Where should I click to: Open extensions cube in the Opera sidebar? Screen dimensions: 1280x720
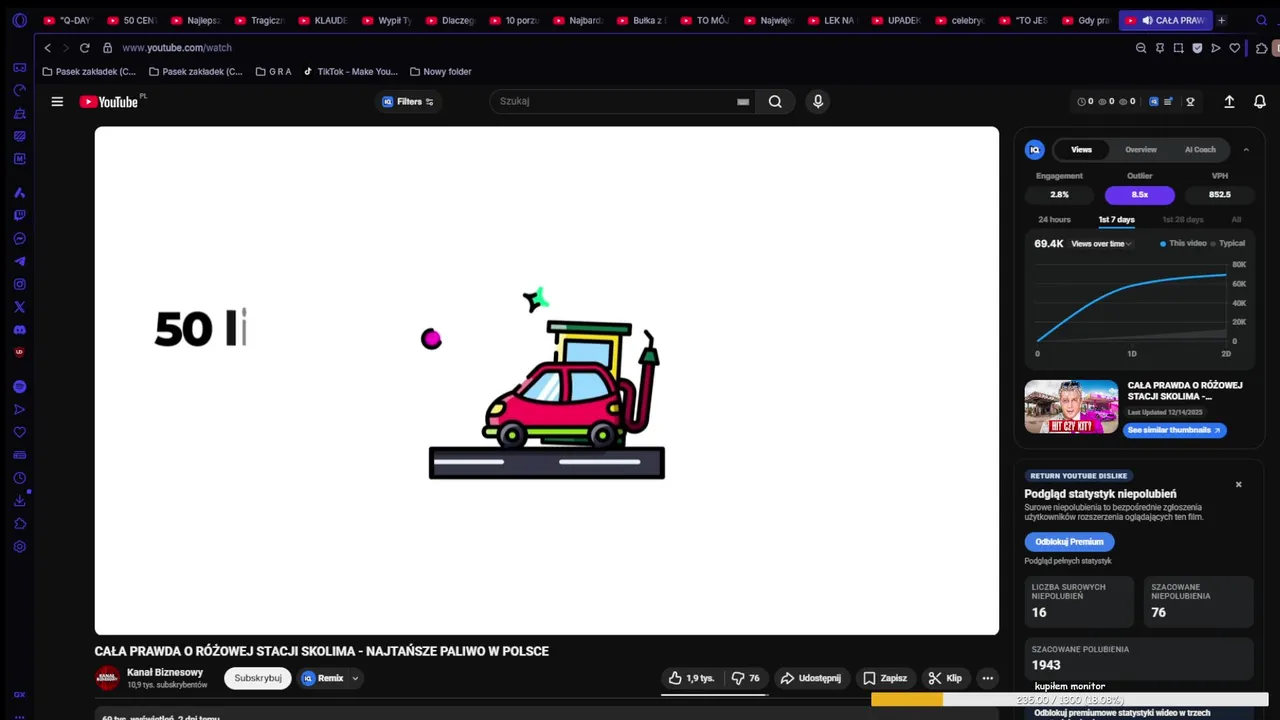pyautogui.click(x=19, y=524)
